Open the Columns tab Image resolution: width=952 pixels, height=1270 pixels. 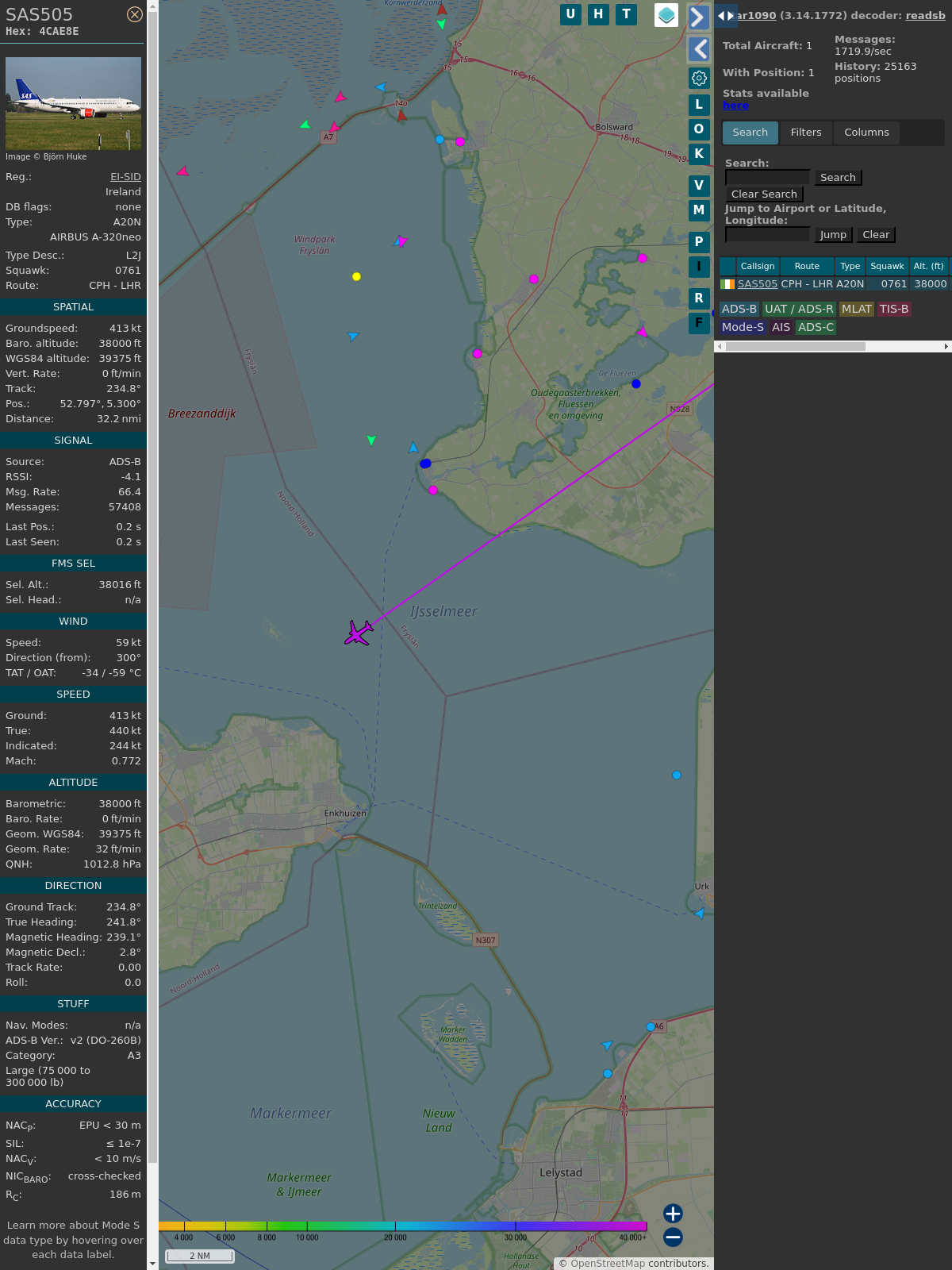coord(866,133)
